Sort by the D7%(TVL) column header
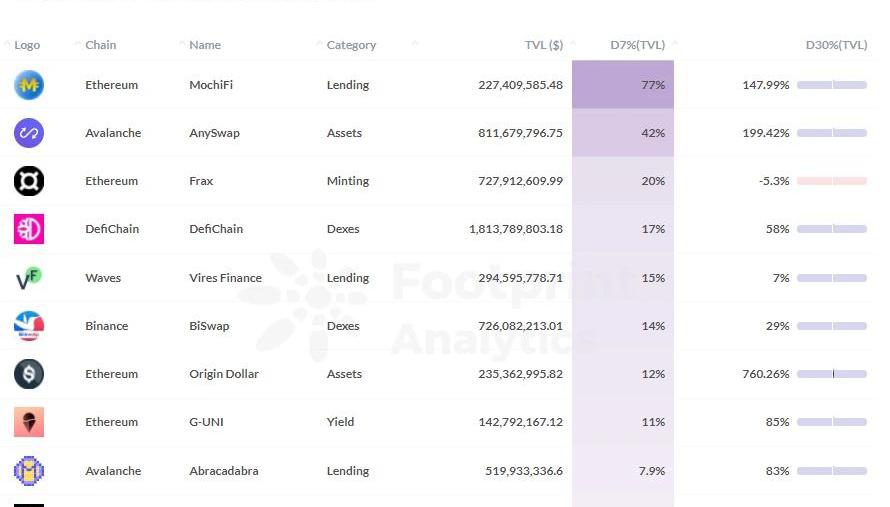890x507 pixels. click(637, 45)
